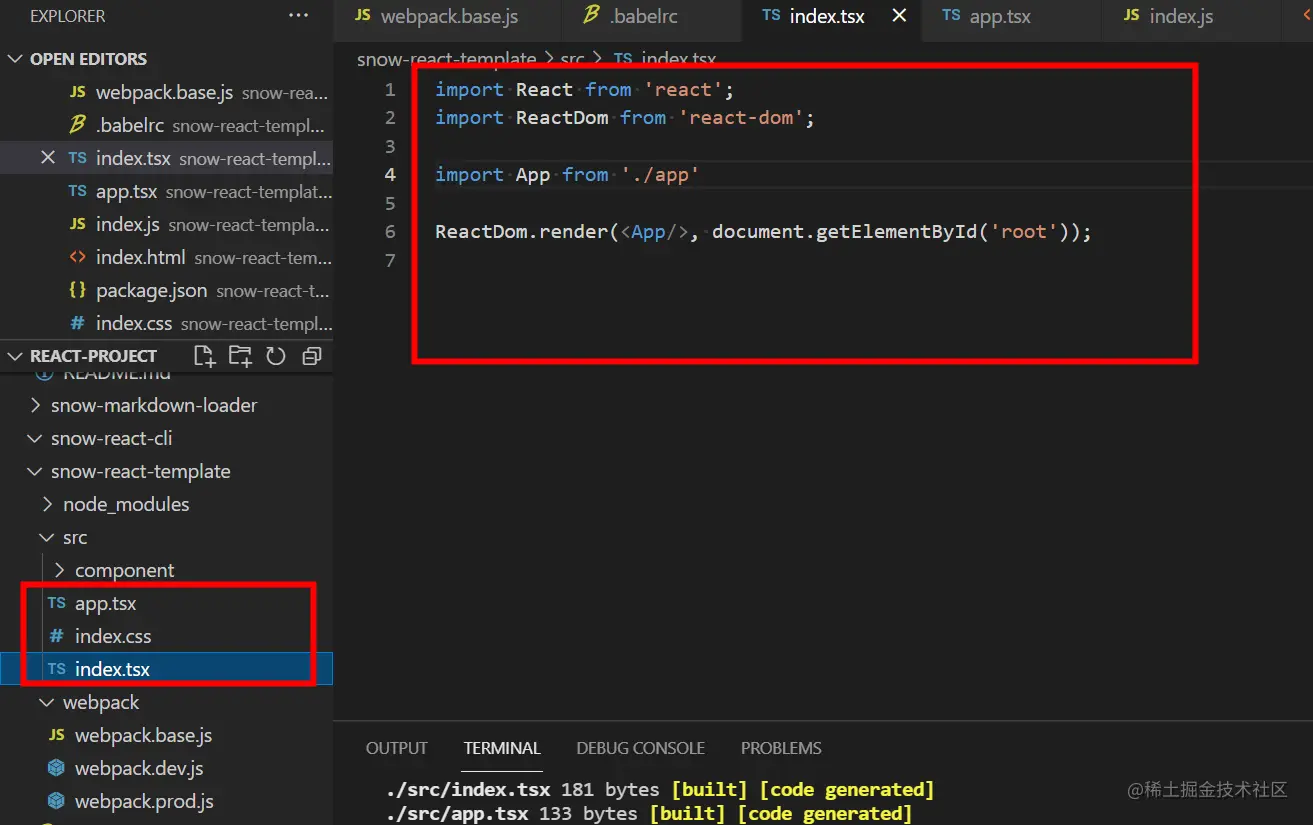Image resolution: width=1313 pixels, height=825 pixels.
Task: Click hash icon beside index.css in Open Editors
Action: coord(77,323)
